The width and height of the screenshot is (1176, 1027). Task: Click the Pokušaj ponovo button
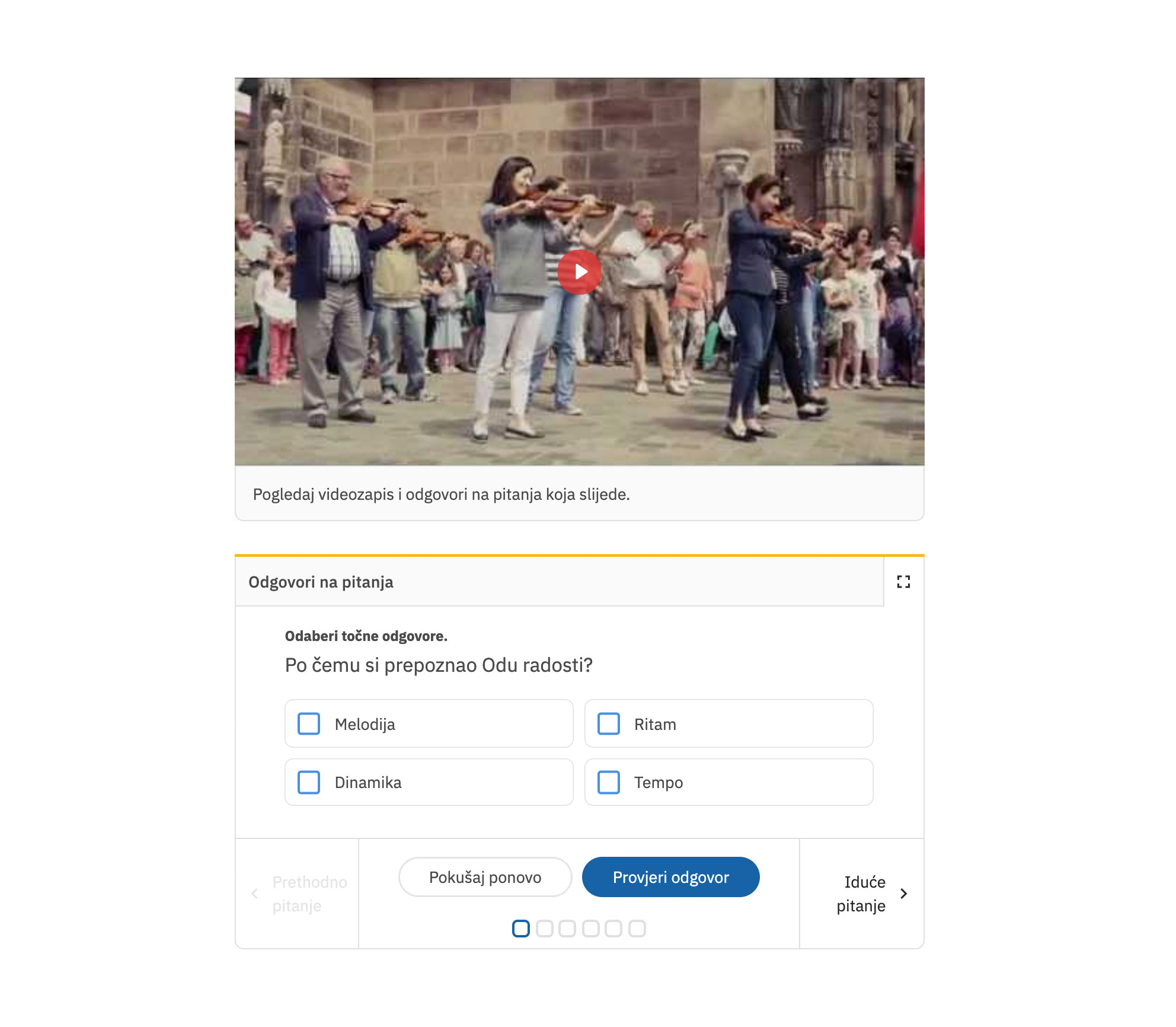485,877
